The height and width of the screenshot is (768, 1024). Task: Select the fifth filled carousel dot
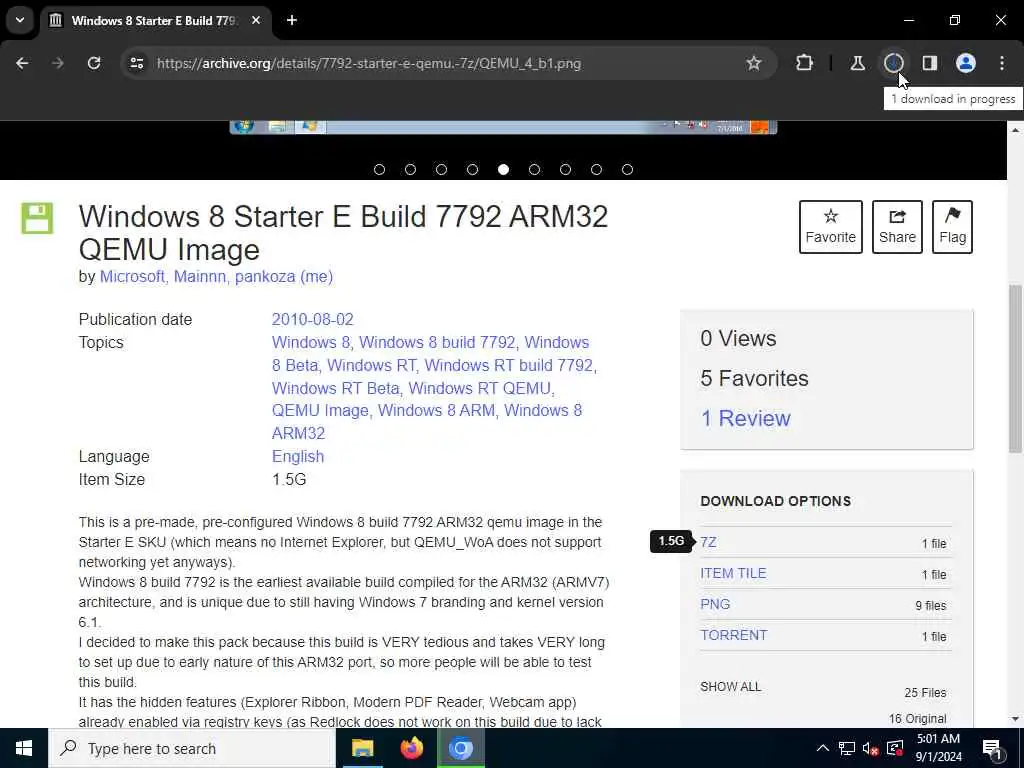pyautogui.click(x=503, y=170)
